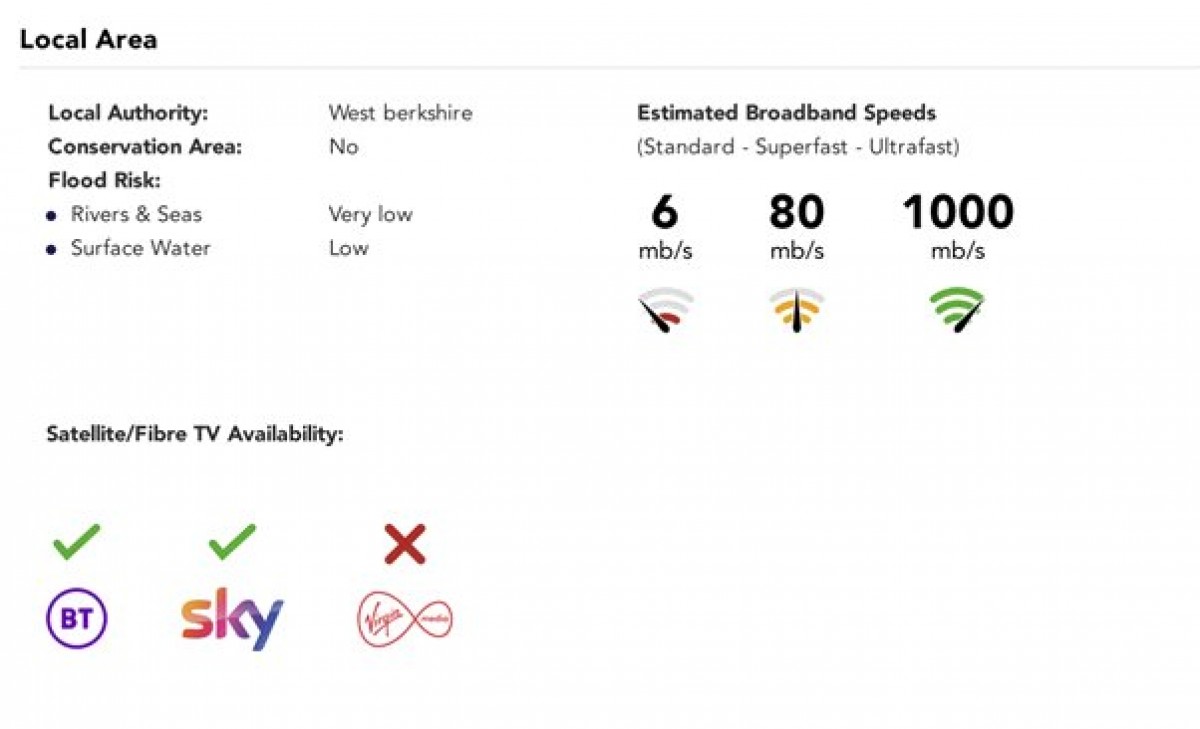Screen dimensions: 1200x729
Task: Click the BT logo icon
Action: click(x=77, y=619)
